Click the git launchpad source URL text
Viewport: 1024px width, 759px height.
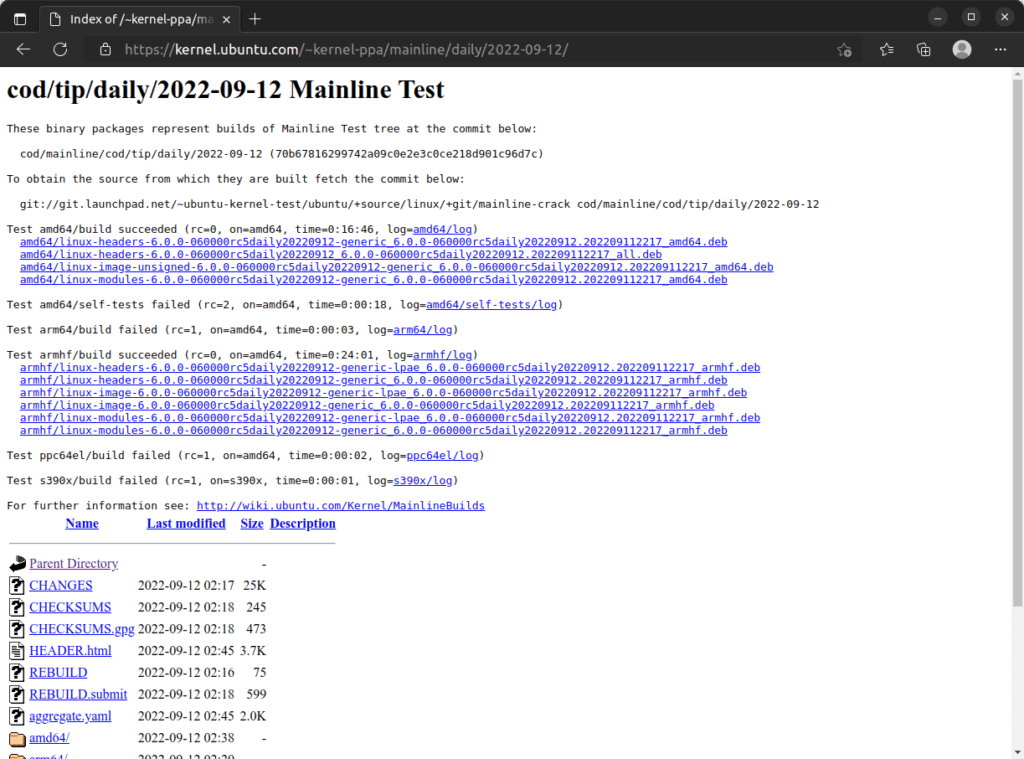tap(419, 204)
